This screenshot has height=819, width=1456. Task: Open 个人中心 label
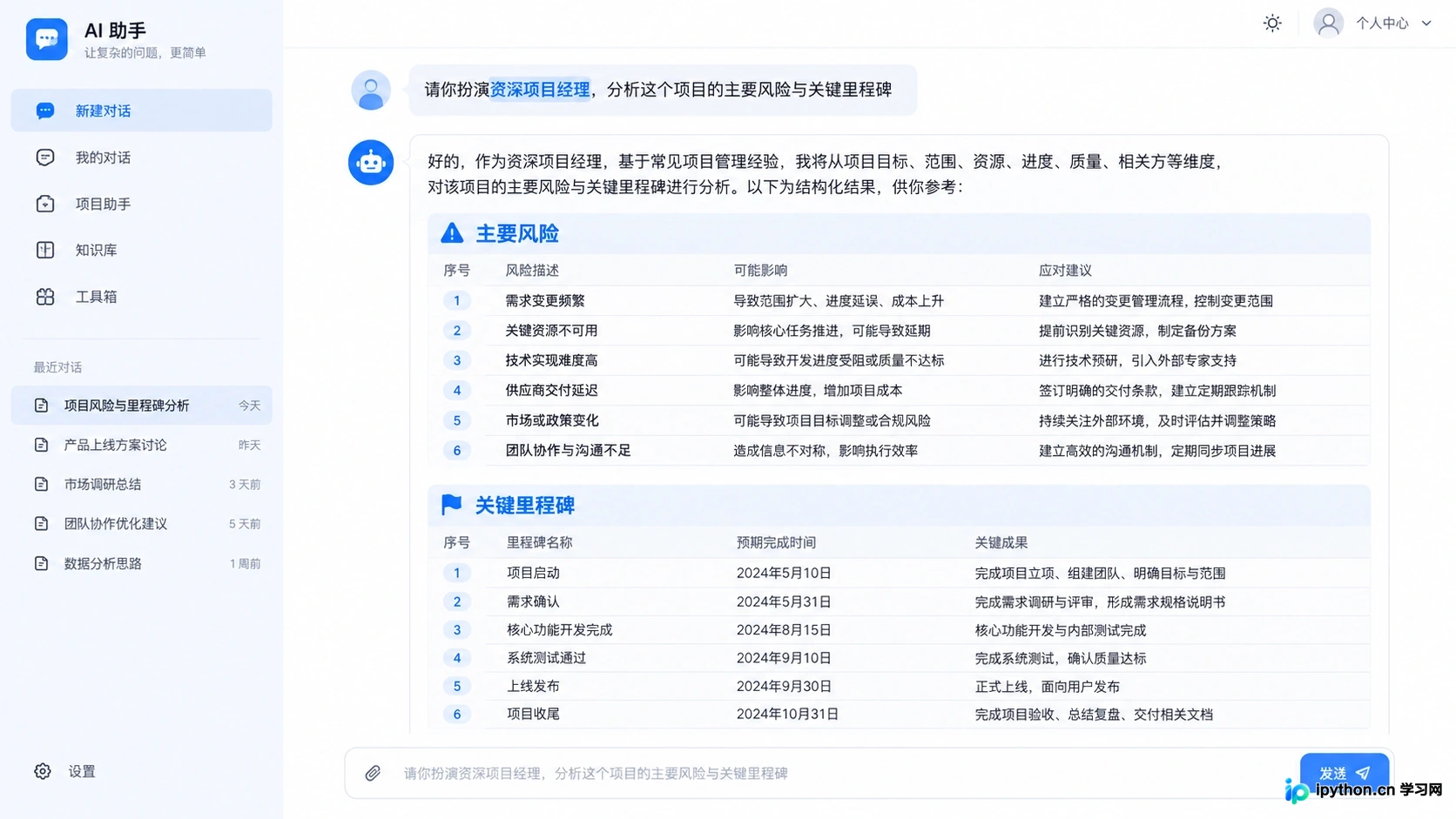[x=1382, y=23]
